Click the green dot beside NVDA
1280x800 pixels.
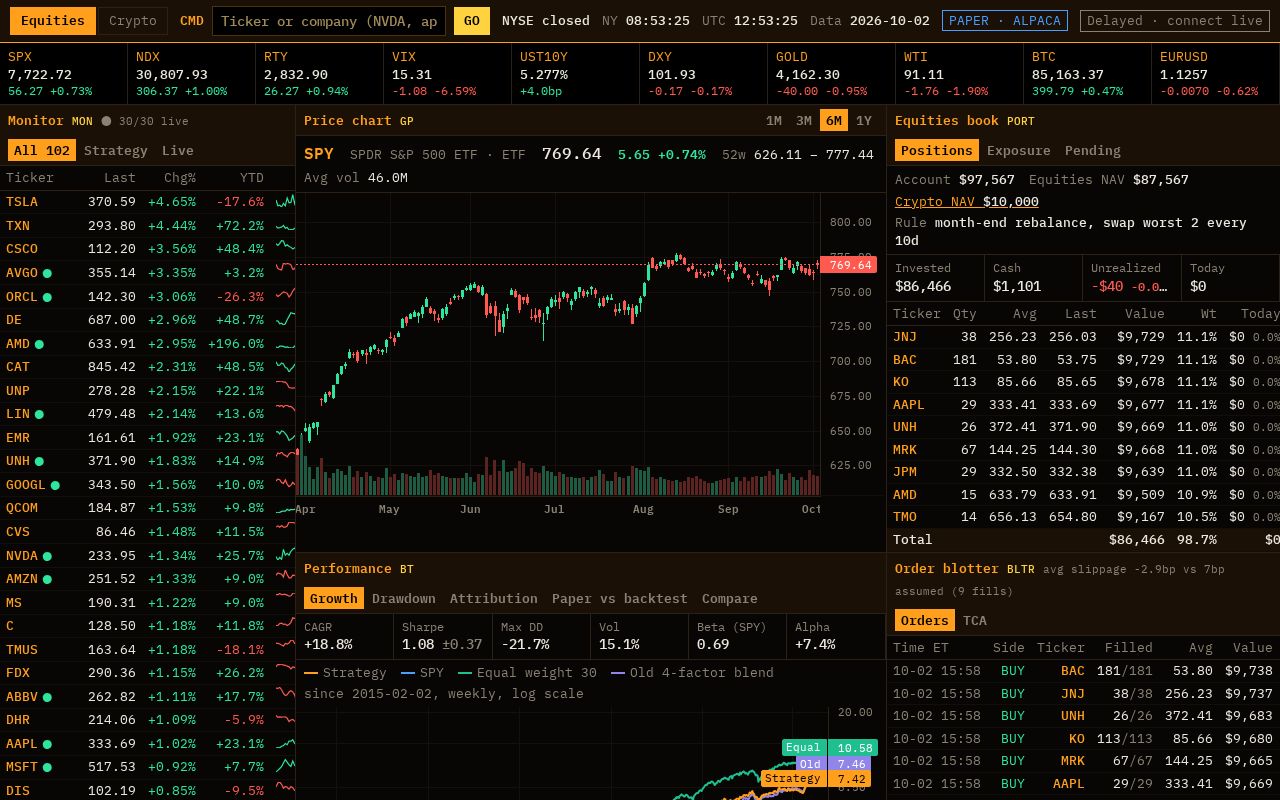(47, 556)
